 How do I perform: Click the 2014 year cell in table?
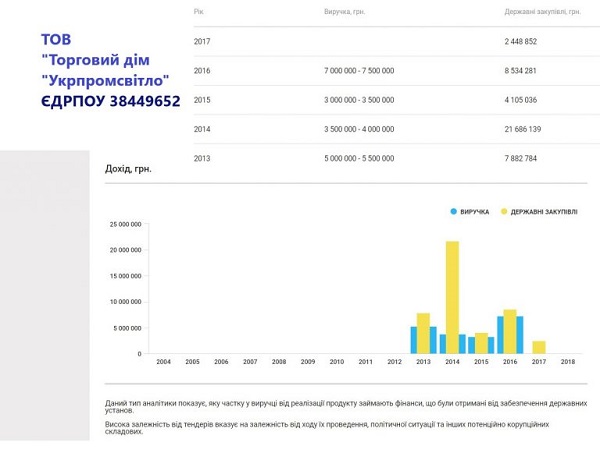(x=202, y=129)
